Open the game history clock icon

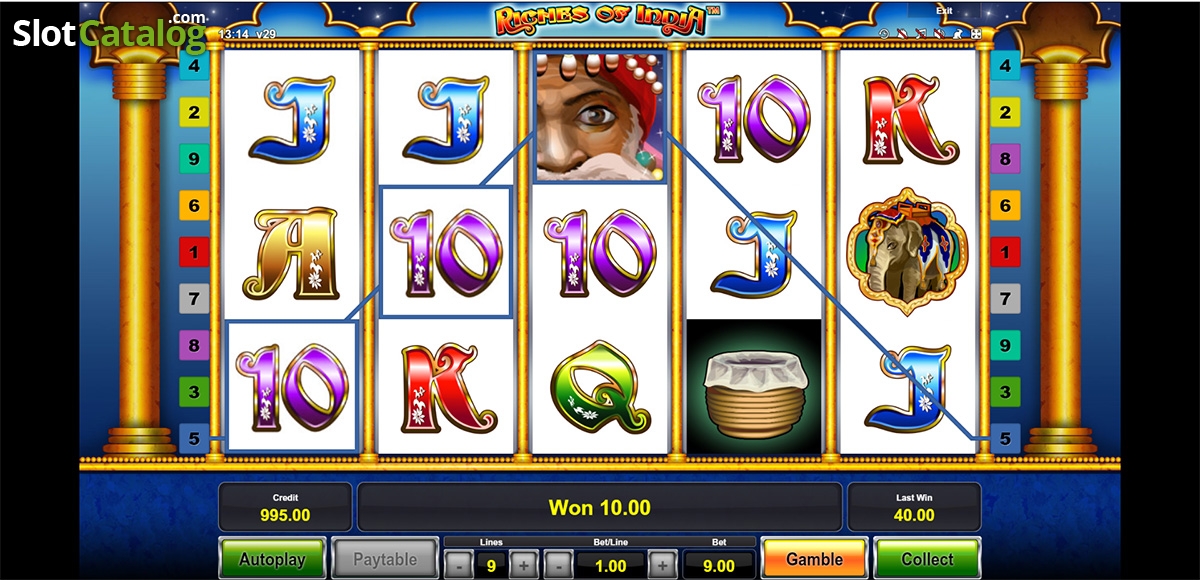(884, 34)
